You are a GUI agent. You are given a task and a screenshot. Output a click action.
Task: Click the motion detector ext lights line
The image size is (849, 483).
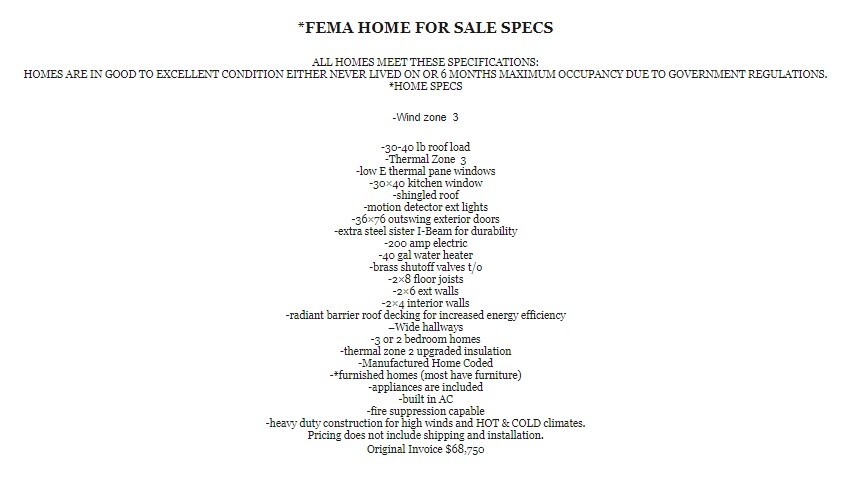click(426, 207)
